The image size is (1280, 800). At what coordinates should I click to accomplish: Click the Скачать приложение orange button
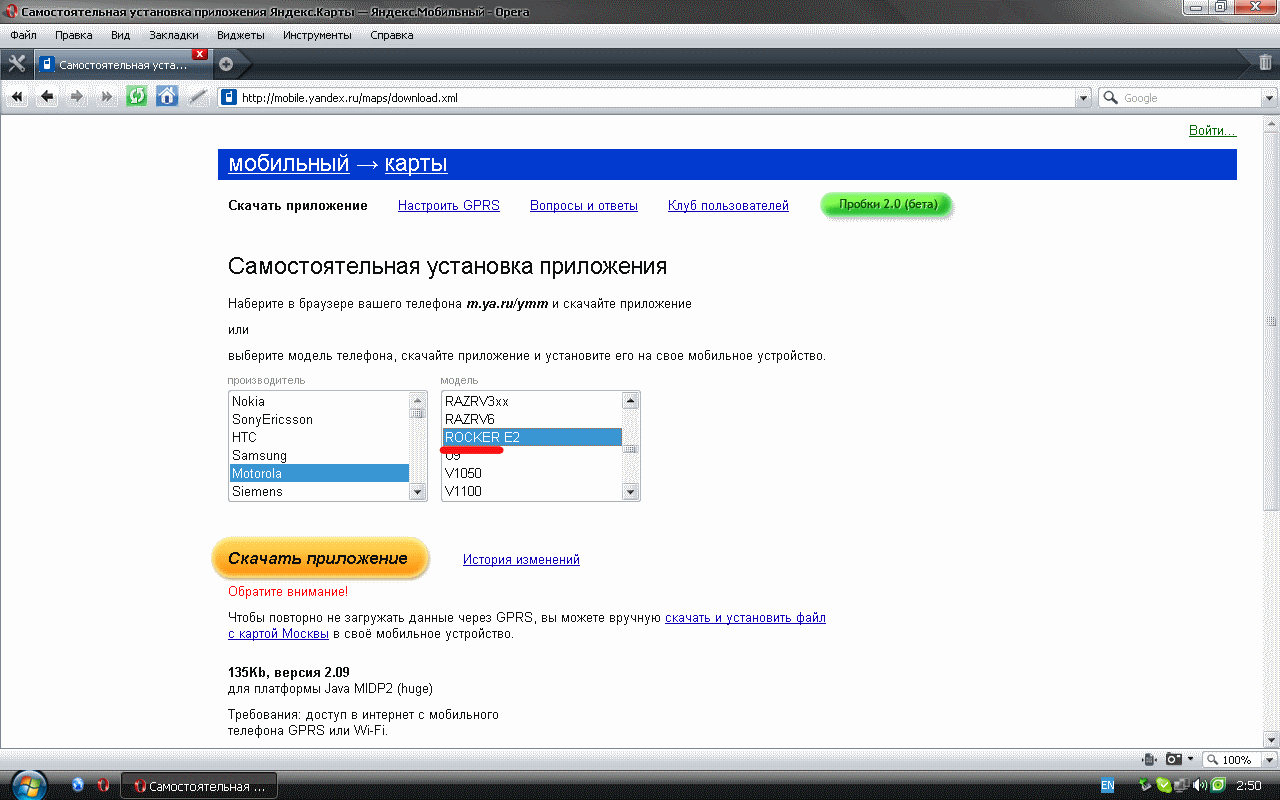(x=319, y=559)
